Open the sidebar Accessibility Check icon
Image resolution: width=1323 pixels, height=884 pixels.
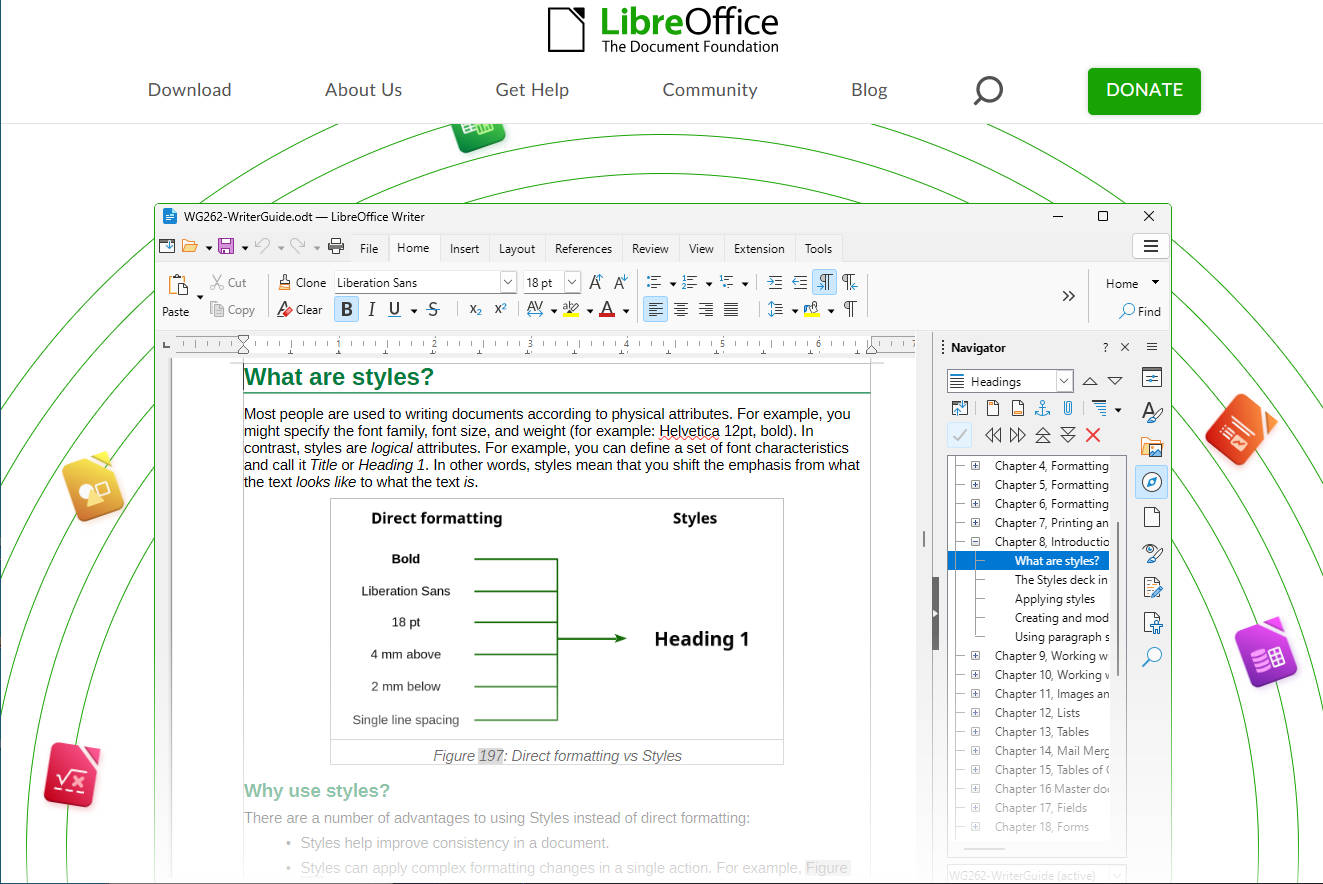(1152, 622)
